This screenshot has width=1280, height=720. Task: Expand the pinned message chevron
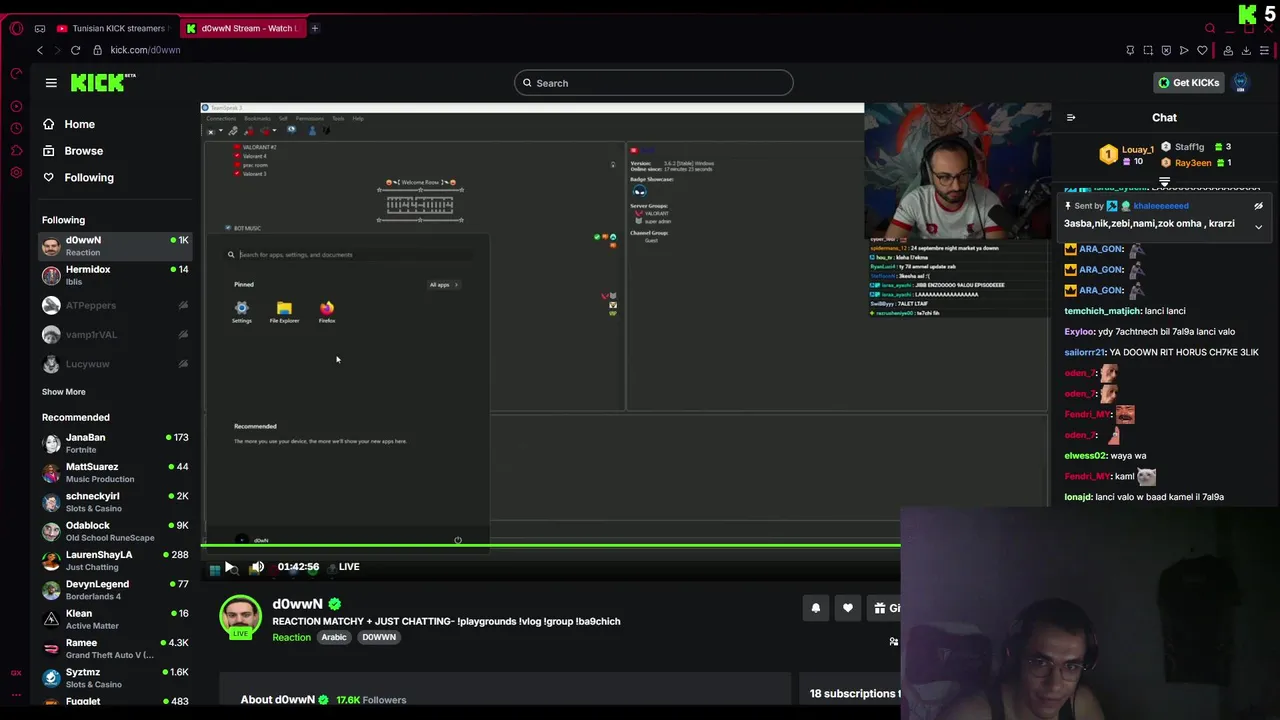point(1258,227)
